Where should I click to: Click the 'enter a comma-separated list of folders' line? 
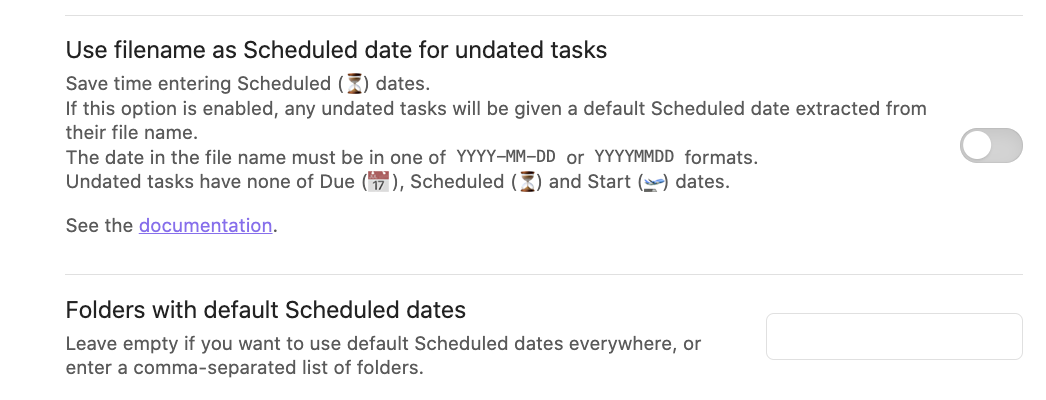click(244, 368)
